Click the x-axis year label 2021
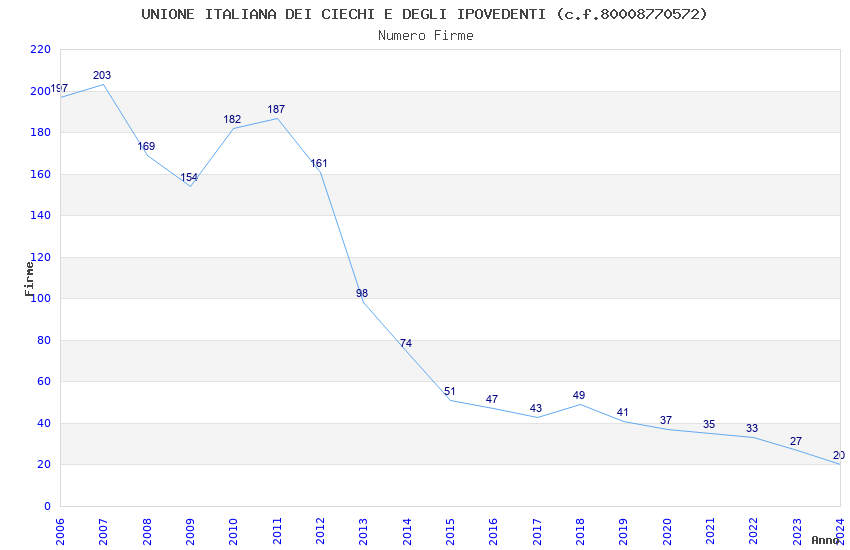This screenshot has width=850, height=550. 710,532
